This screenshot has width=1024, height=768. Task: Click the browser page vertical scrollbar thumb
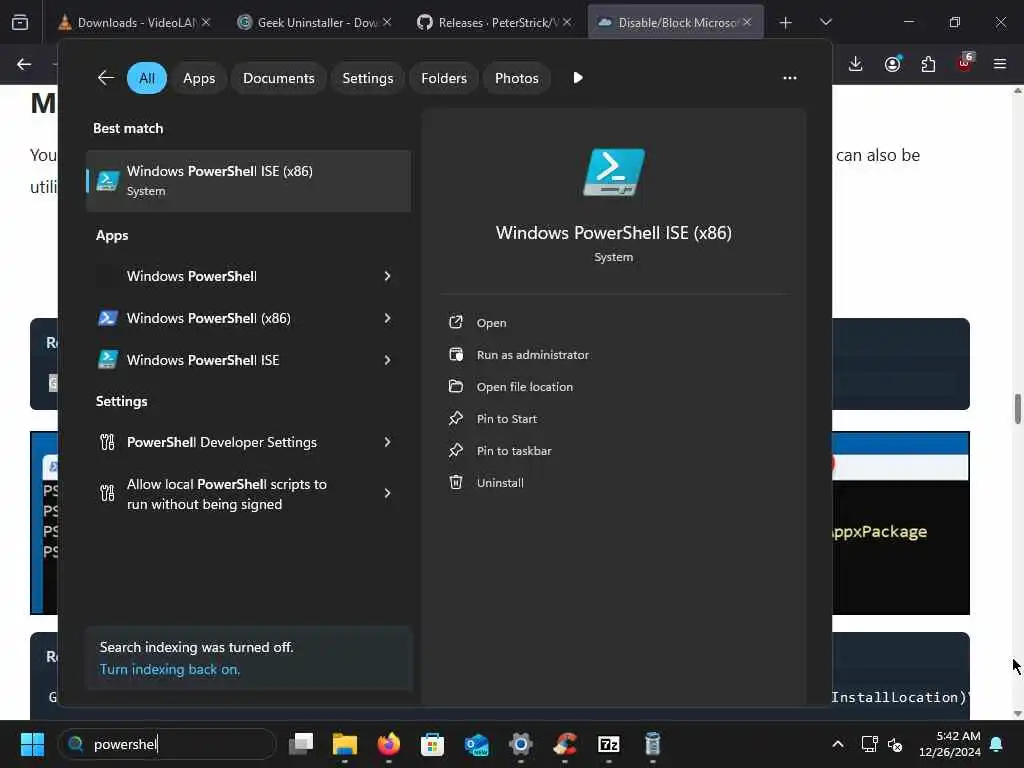tap(1017, 409)
